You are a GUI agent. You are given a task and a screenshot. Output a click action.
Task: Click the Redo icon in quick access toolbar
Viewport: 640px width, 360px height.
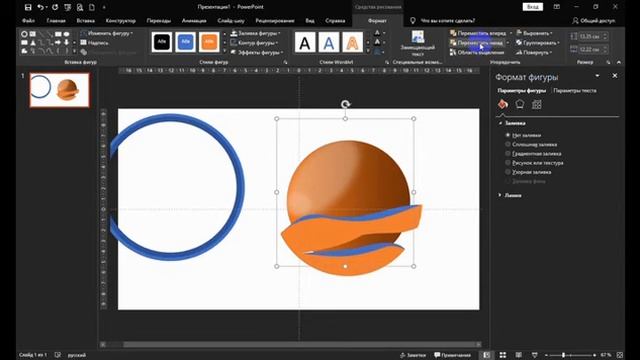(55, 7)
